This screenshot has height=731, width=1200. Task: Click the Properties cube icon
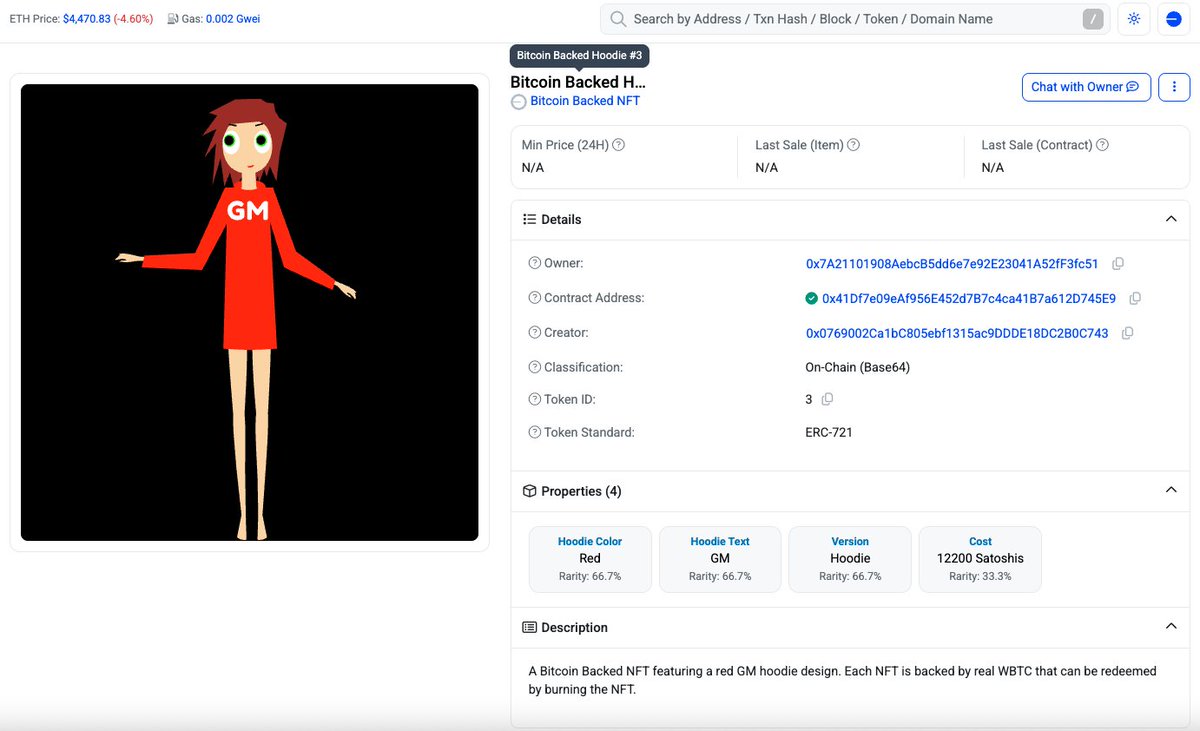[x=528, y=491]
